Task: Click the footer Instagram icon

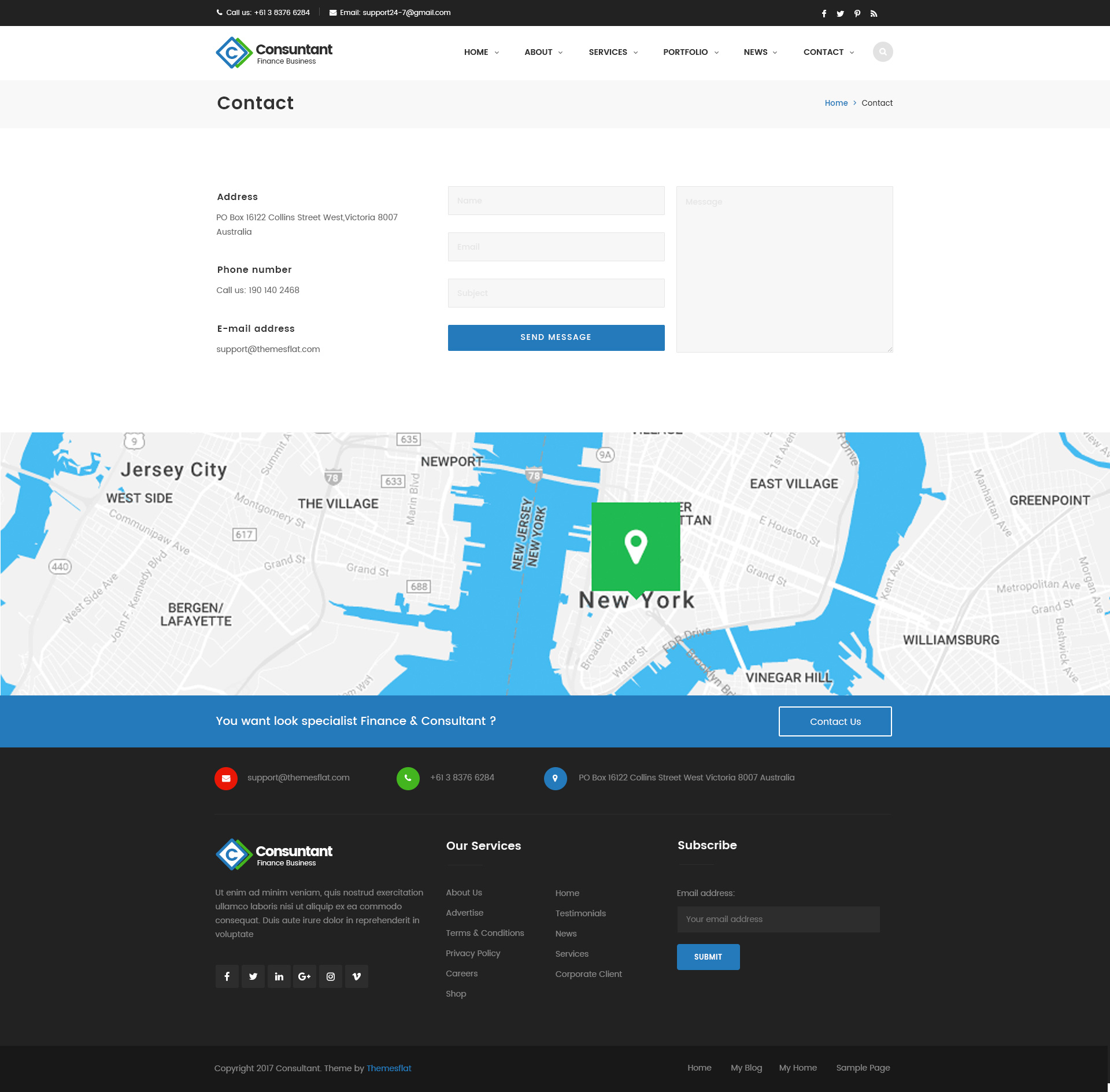Action: [x=331, y=976]
